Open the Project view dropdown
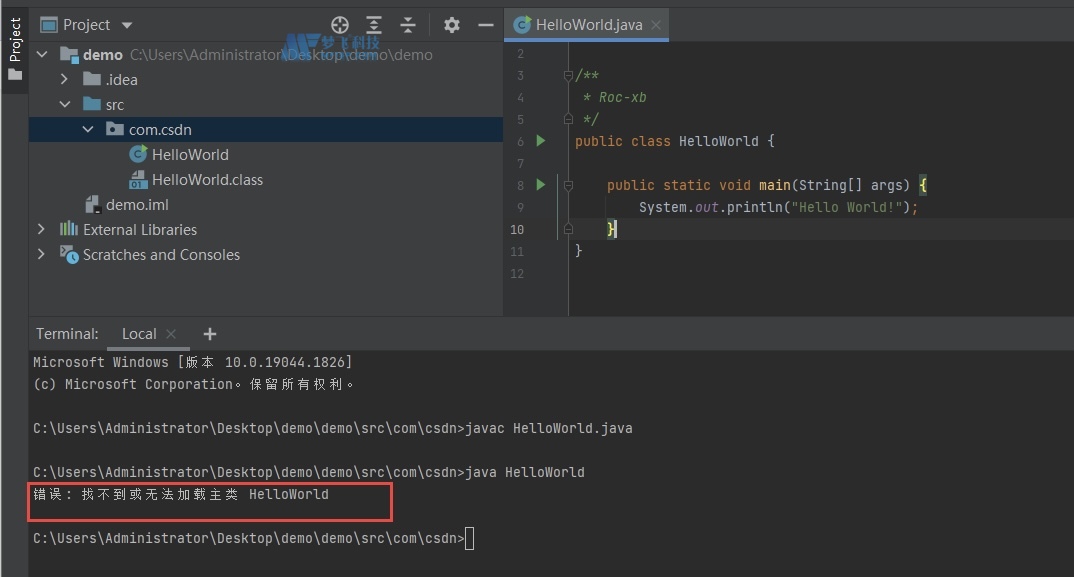Screen dimensions: 1074x577 [125, 25]
